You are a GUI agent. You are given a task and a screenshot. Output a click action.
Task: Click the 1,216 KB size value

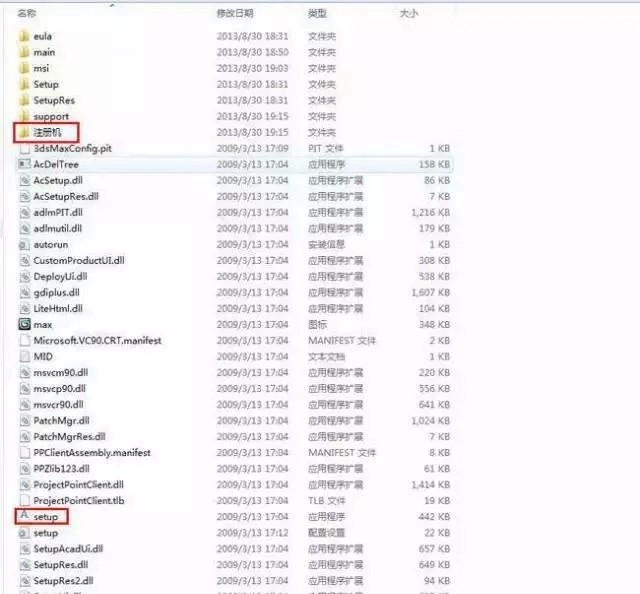point(431,213)
